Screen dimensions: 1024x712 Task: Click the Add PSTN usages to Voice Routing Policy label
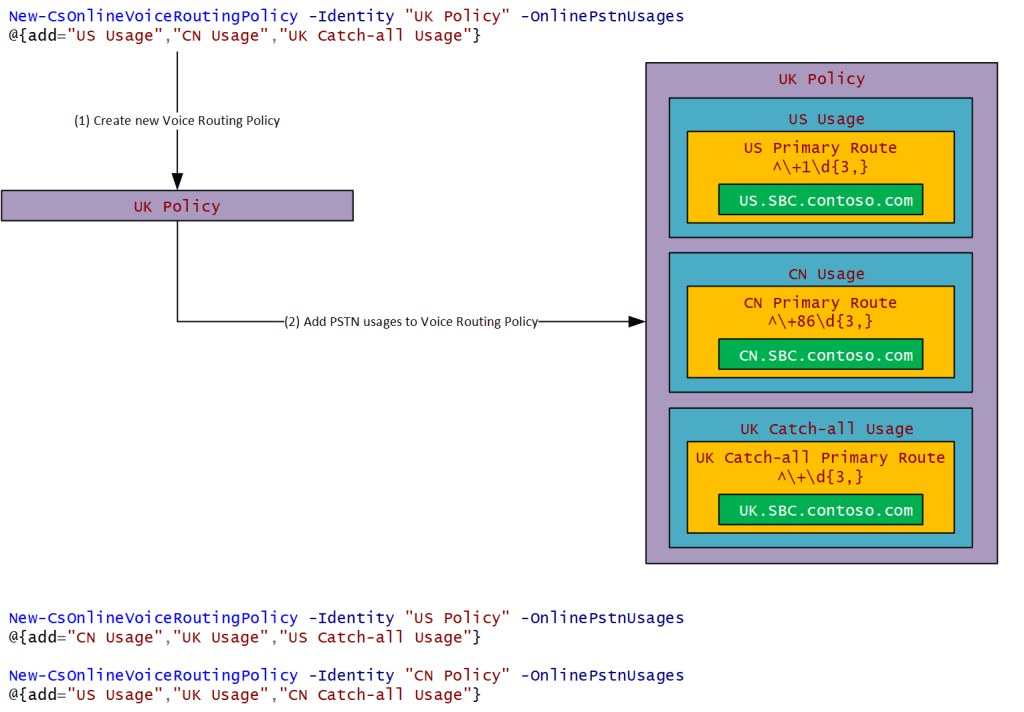click(411, 322)
